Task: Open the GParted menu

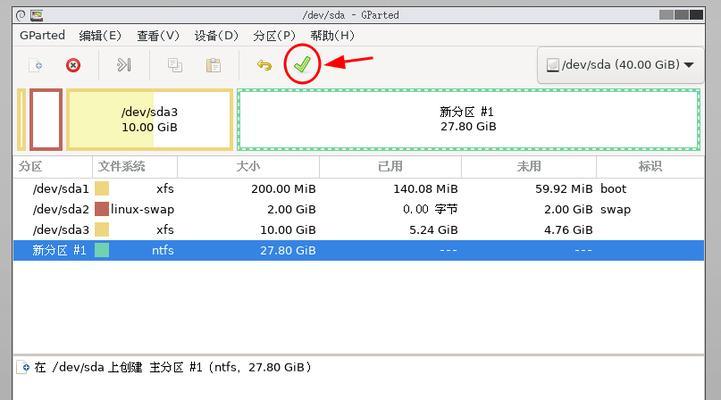Action: click(x=42, y=35)
